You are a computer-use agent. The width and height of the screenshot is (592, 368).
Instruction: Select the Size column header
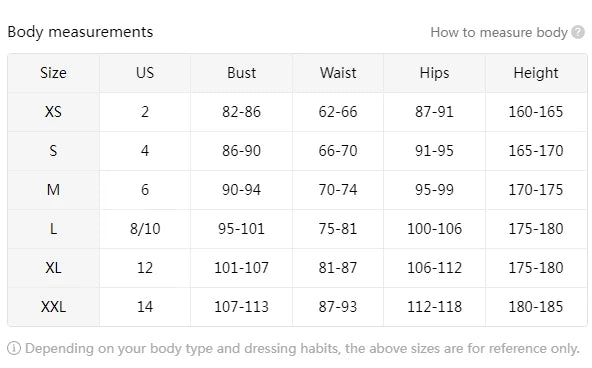tap(53, 73)
